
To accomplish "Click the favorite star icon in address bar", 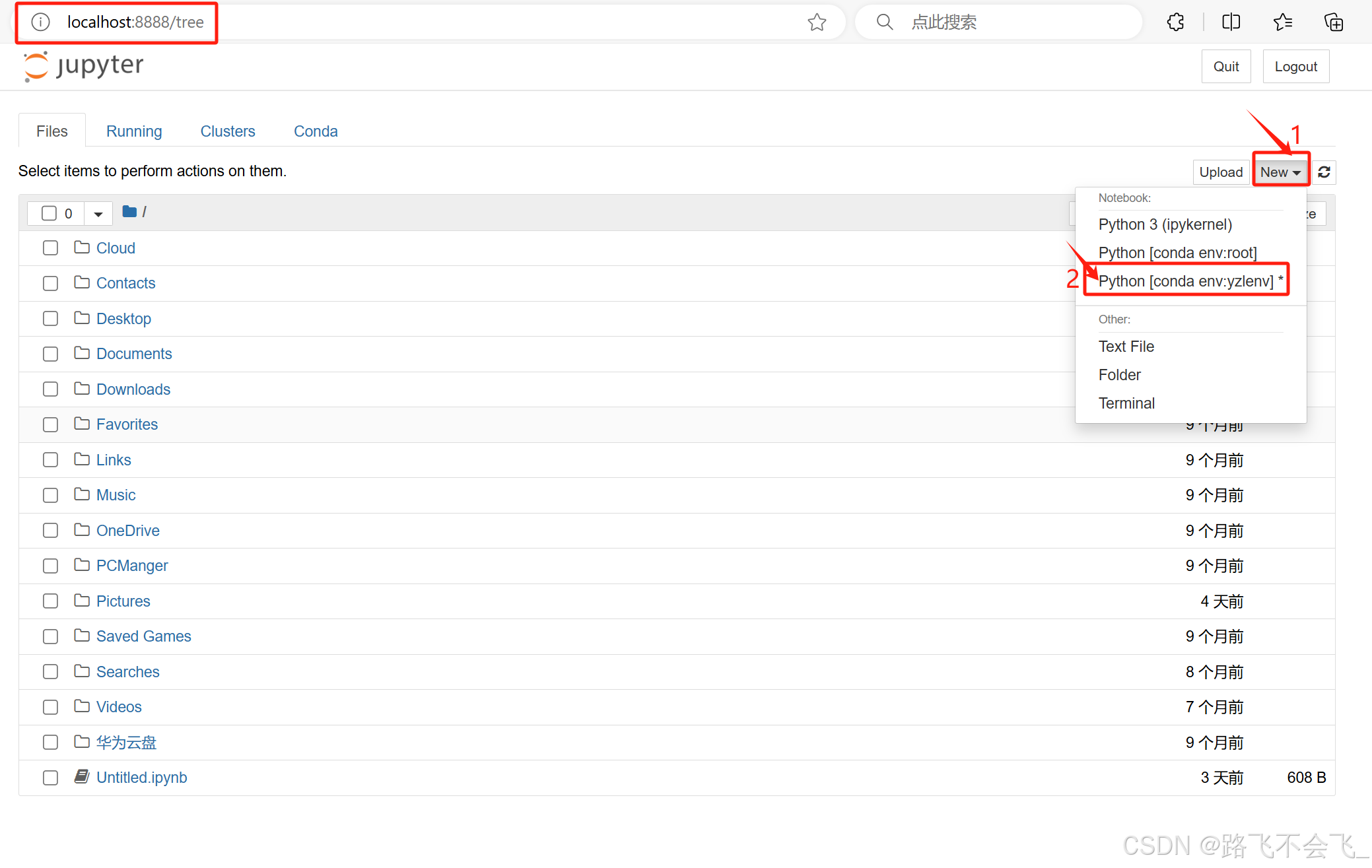I will tap(817, 22).
